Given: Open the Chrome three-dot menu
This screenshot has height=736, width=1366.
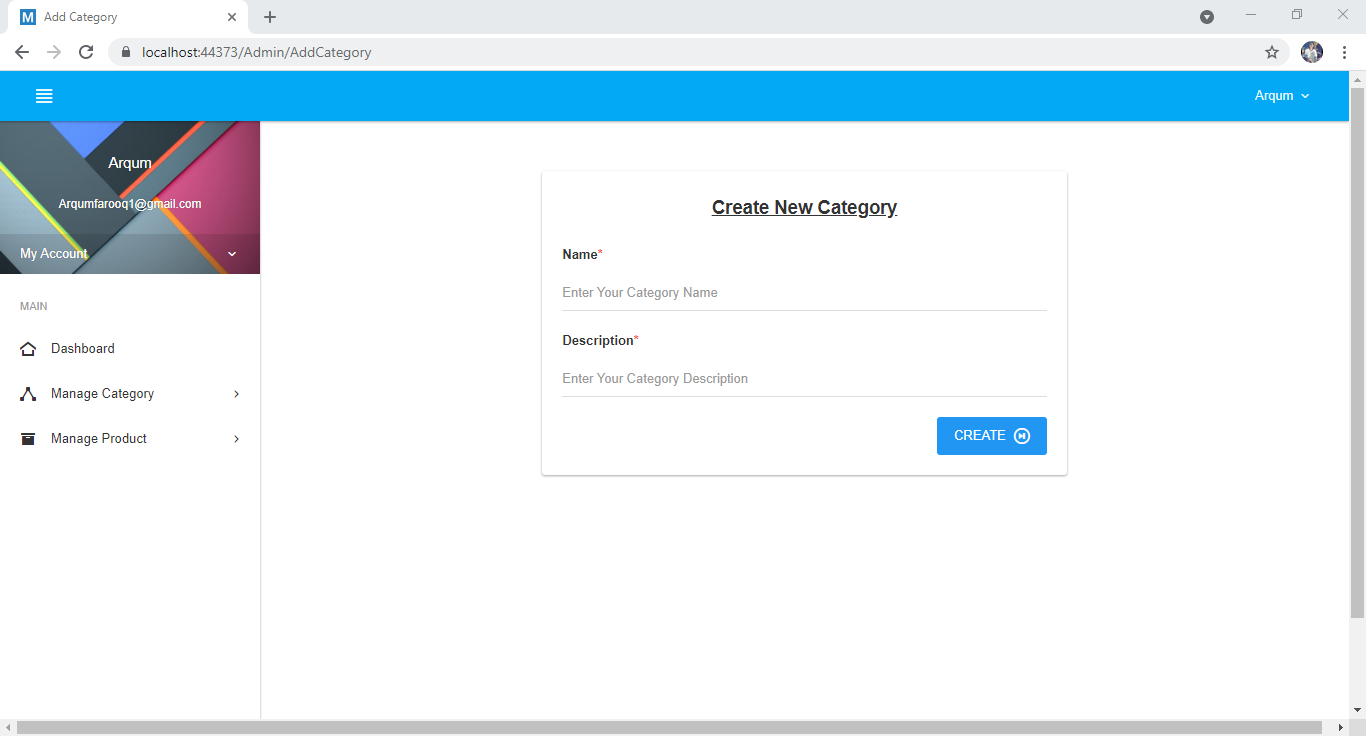Looking at the screenshot, I should tap(1344, 52).
